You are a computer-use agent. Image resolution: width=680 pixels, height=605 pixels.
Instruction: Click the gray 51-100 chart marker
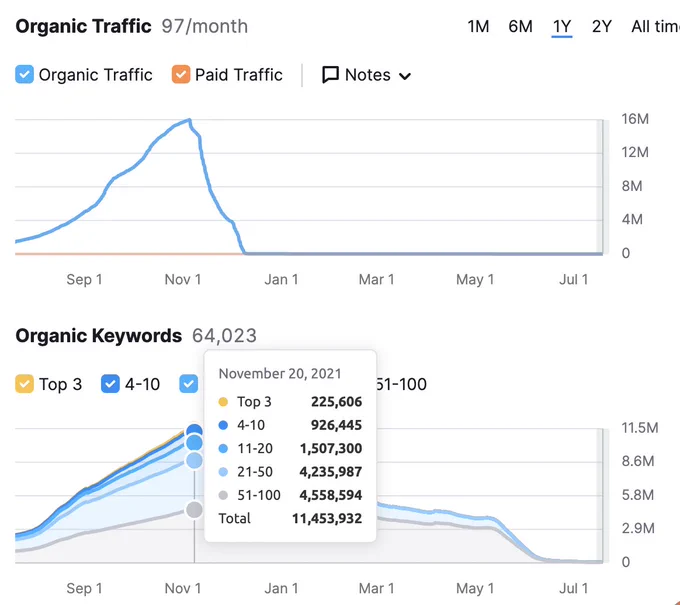tap(194, 510)
